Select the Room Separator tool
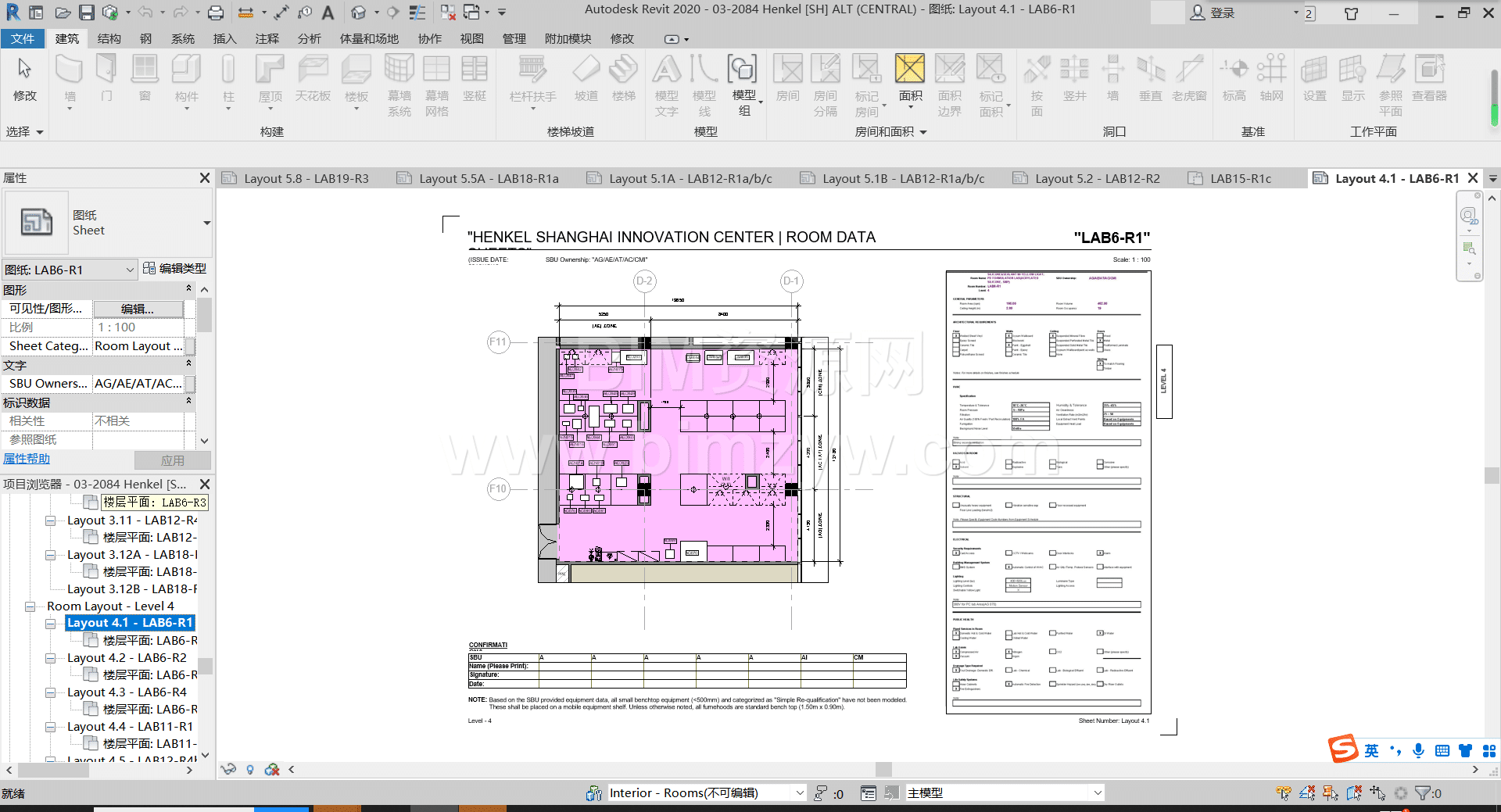This screenshot has height=812, width=1501. click(826, 86)
